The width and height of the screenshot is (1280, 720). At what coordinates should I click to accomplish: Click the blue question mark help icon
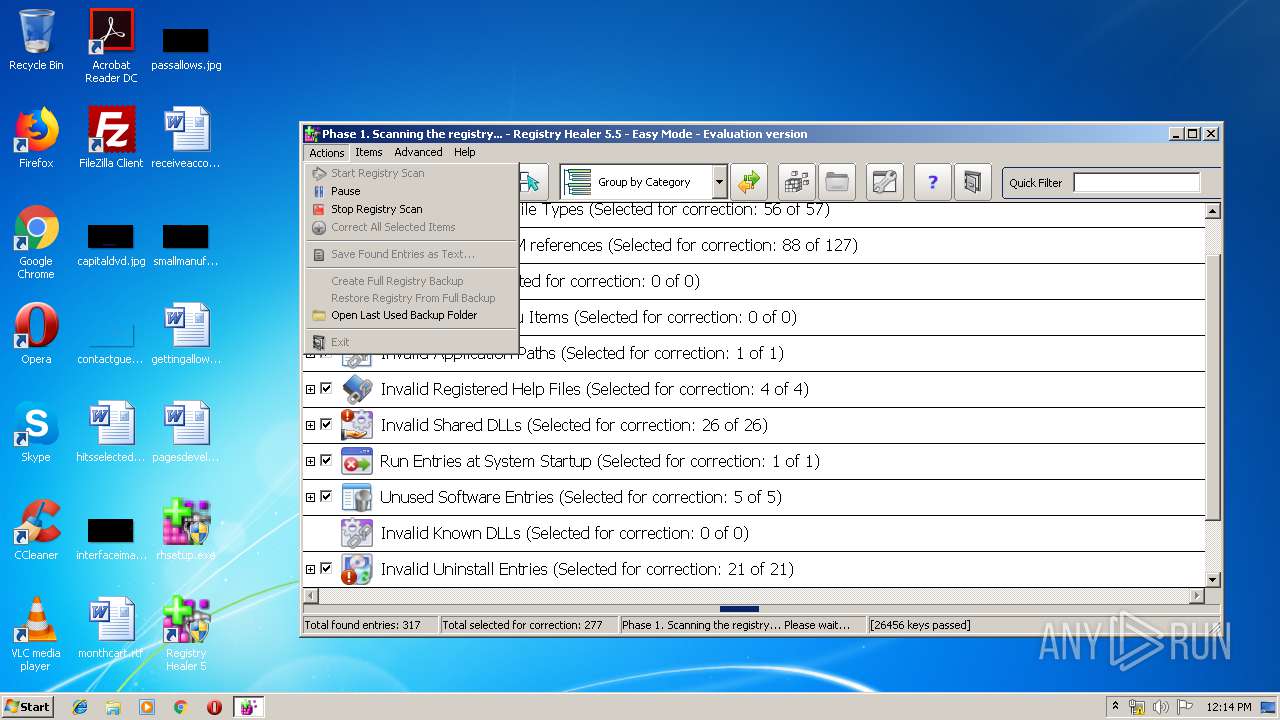(933, 182)
